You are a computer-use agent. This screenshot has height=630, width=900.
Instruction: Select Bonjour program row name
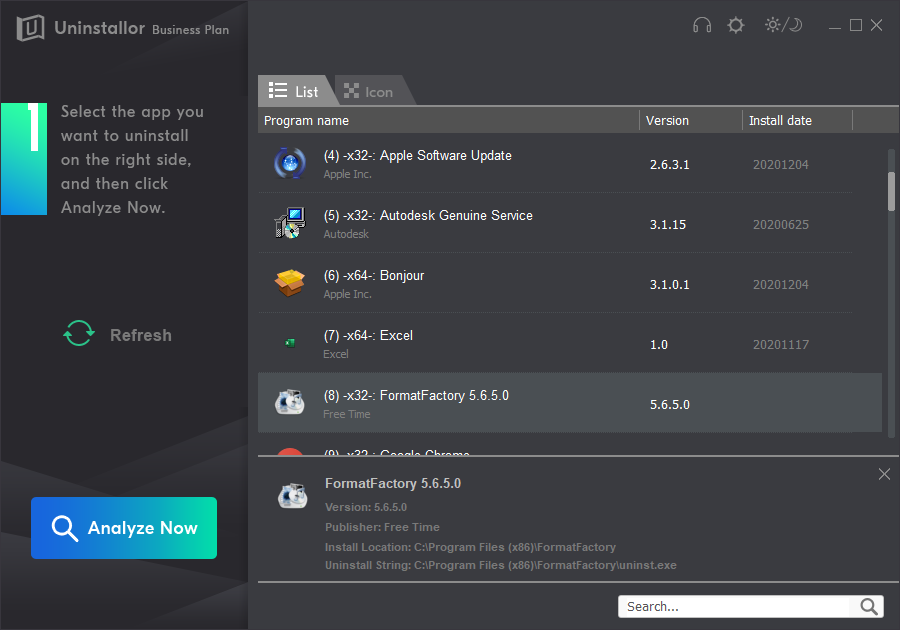(374, 275)
